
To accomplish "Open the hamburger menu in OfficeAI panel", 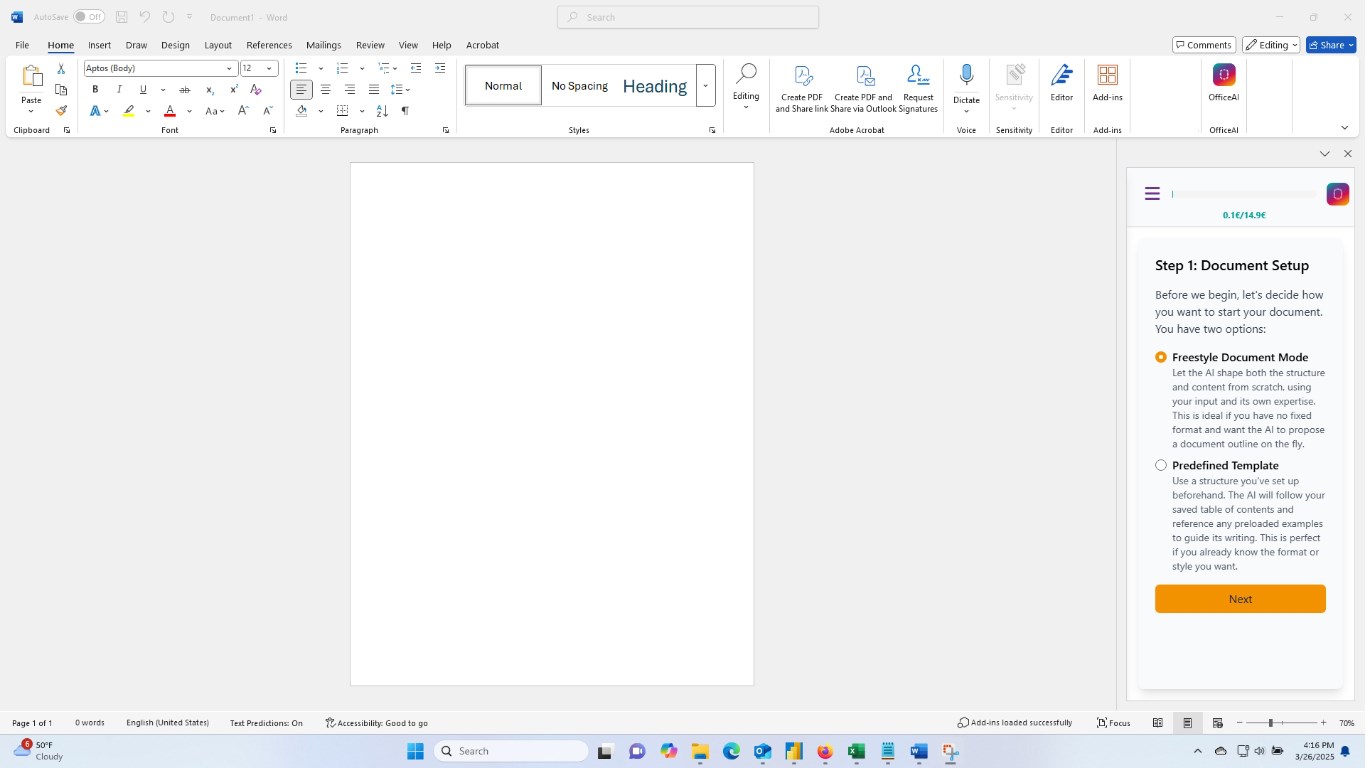I will coord(1152,194).
